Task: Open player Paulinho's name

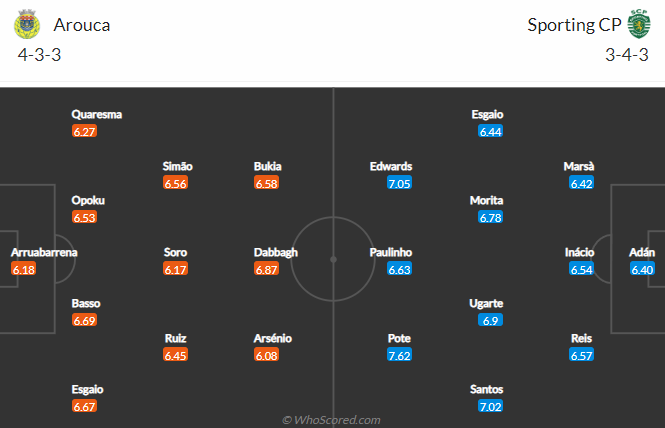Action: click(391, 252)
